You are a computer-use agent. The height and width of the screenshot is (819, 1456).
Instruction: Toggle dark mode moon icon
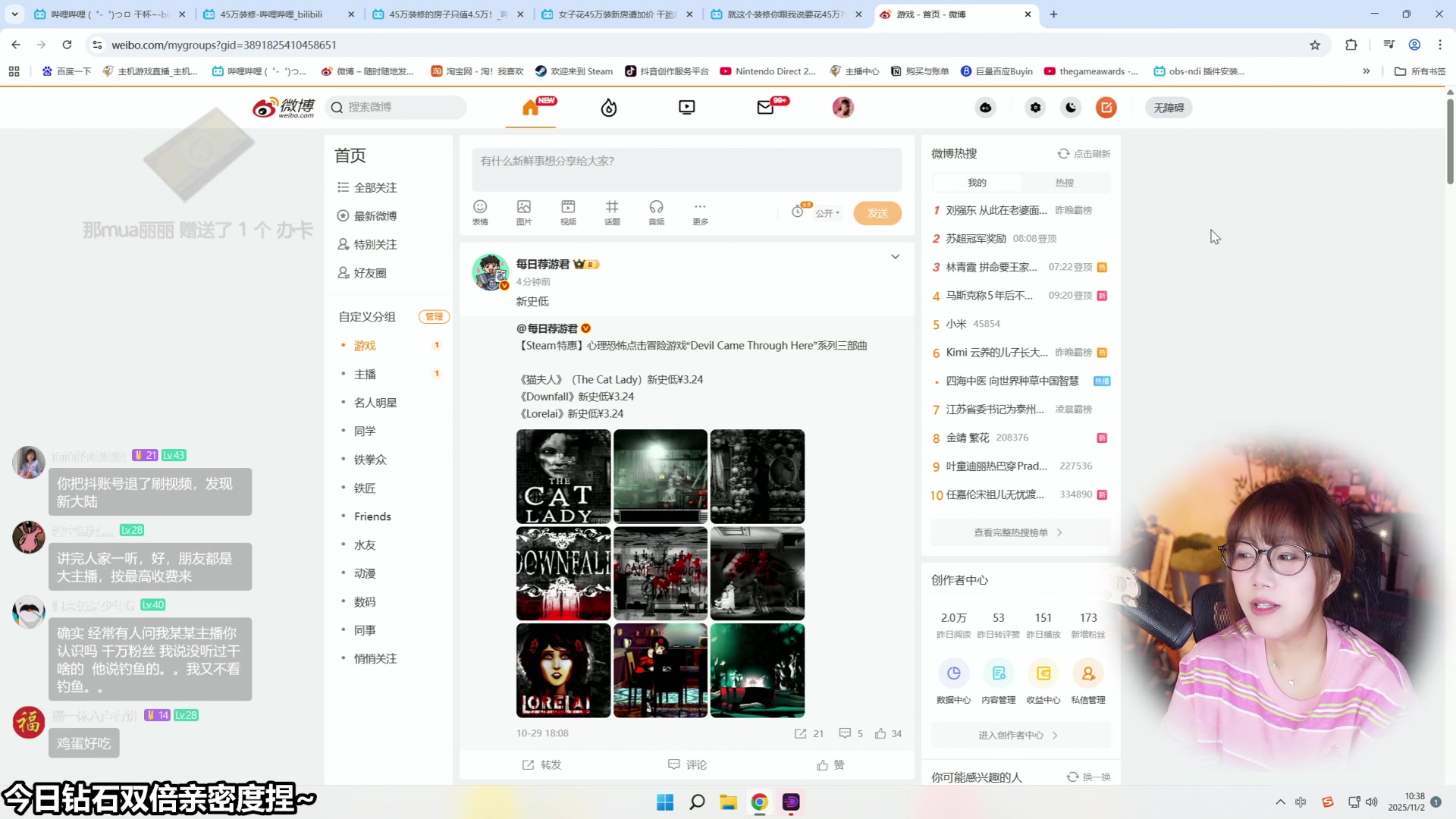click(x=1071, y=108)
